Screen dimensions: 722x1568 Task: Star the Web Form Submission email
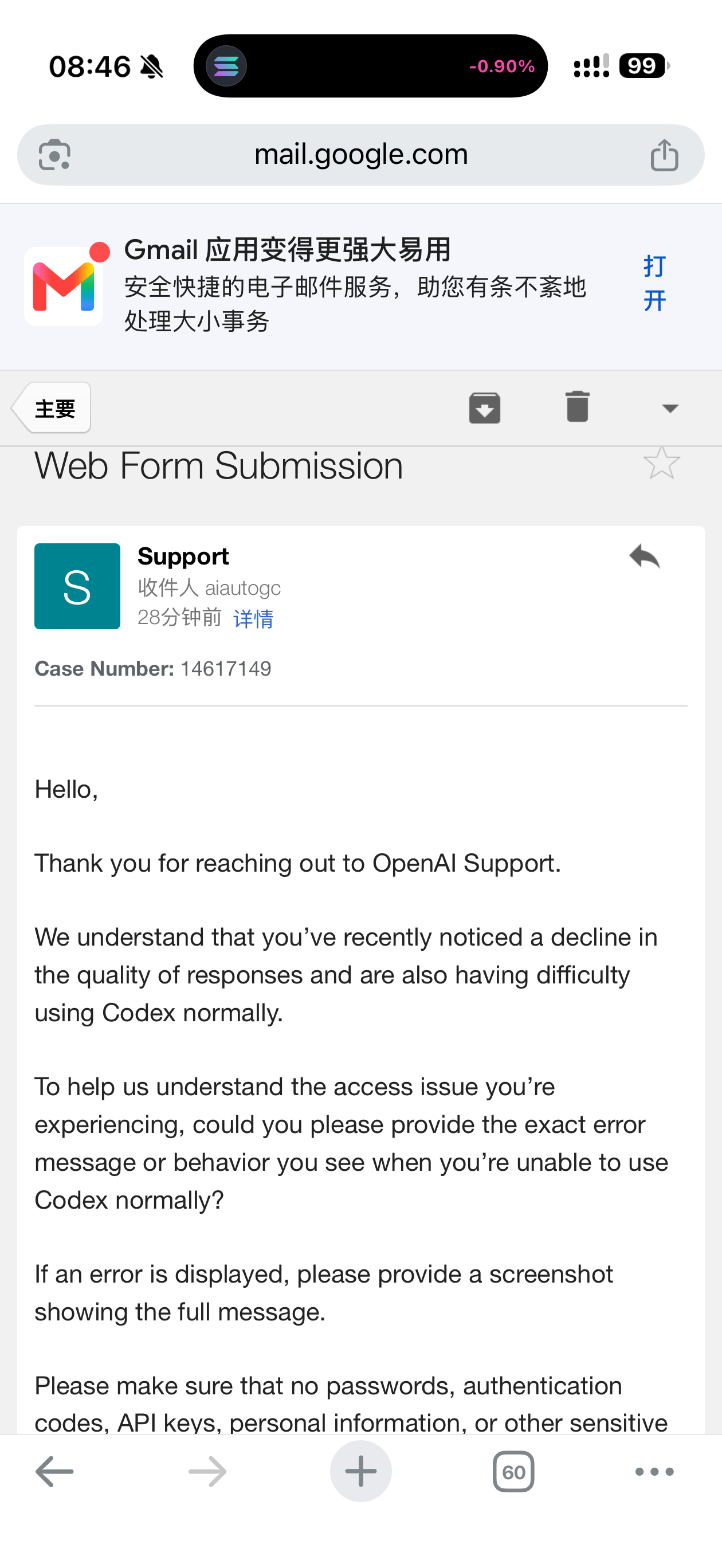pyautogui.click(x=661, y=463)
